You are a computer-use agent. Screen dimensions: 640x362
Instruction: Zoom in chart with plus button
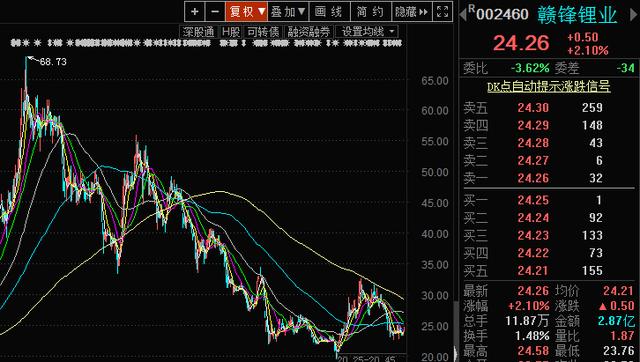(x=195, y=11)
